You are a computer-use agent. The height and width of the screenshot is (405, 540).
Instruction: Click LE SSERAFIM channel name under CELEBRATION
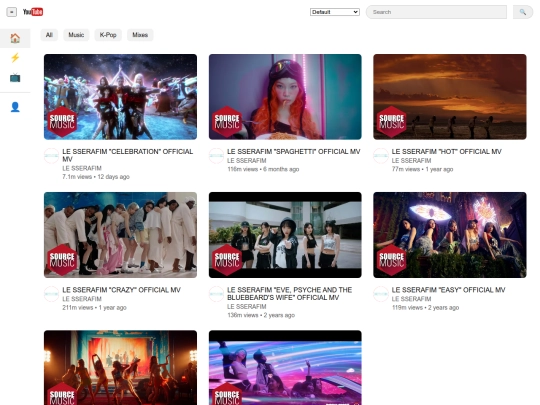click(x=82, y=168)
